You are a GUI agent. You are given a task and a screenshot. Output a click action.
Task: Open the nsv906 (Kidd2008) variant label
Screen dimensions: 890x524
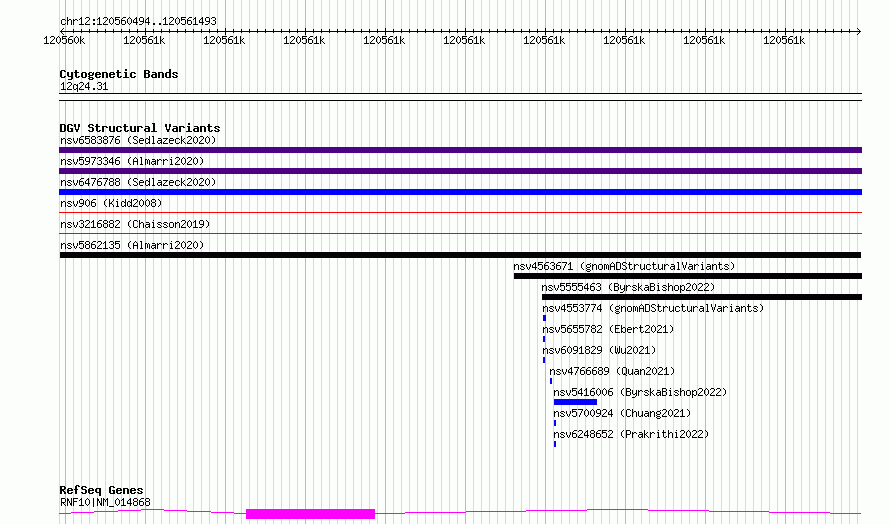point(111,203)
